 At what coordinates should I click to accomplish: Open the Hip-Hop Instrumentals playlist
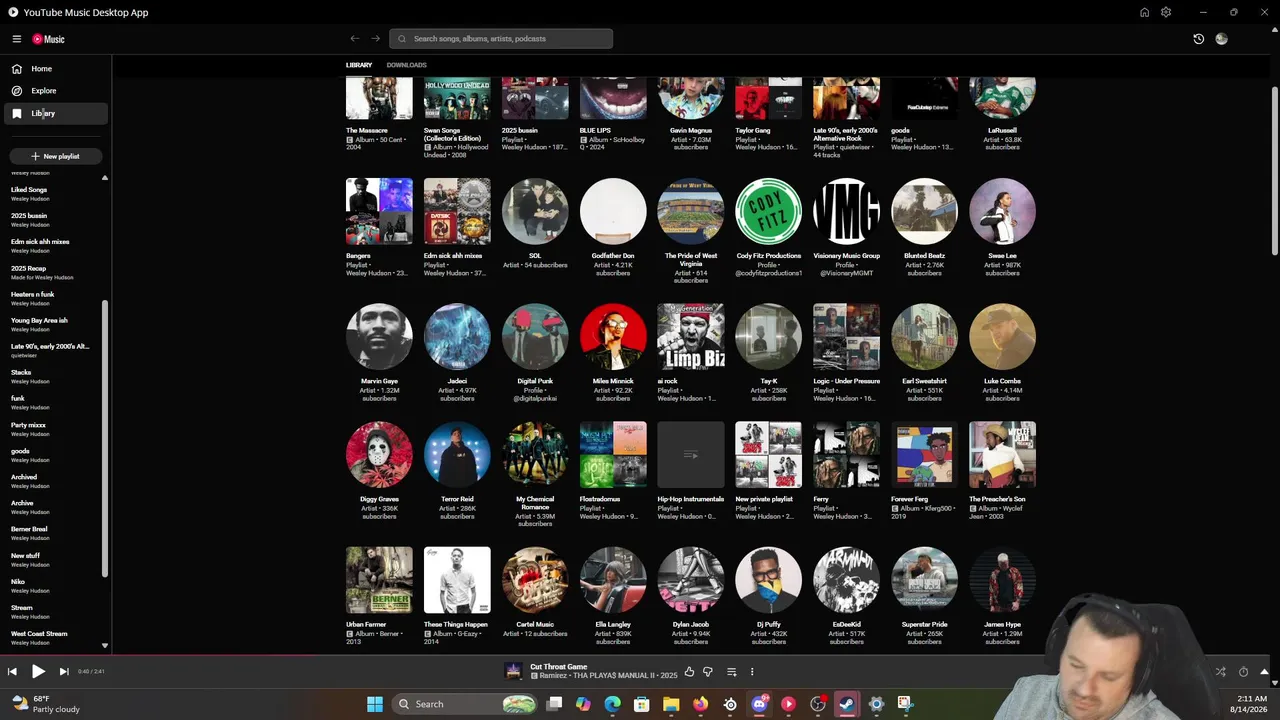(x=691, y=455)
